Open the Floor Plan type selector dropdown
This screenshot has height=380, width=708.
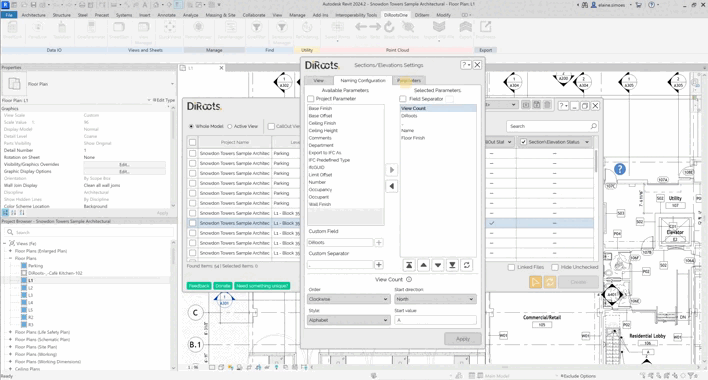point(172,84)
